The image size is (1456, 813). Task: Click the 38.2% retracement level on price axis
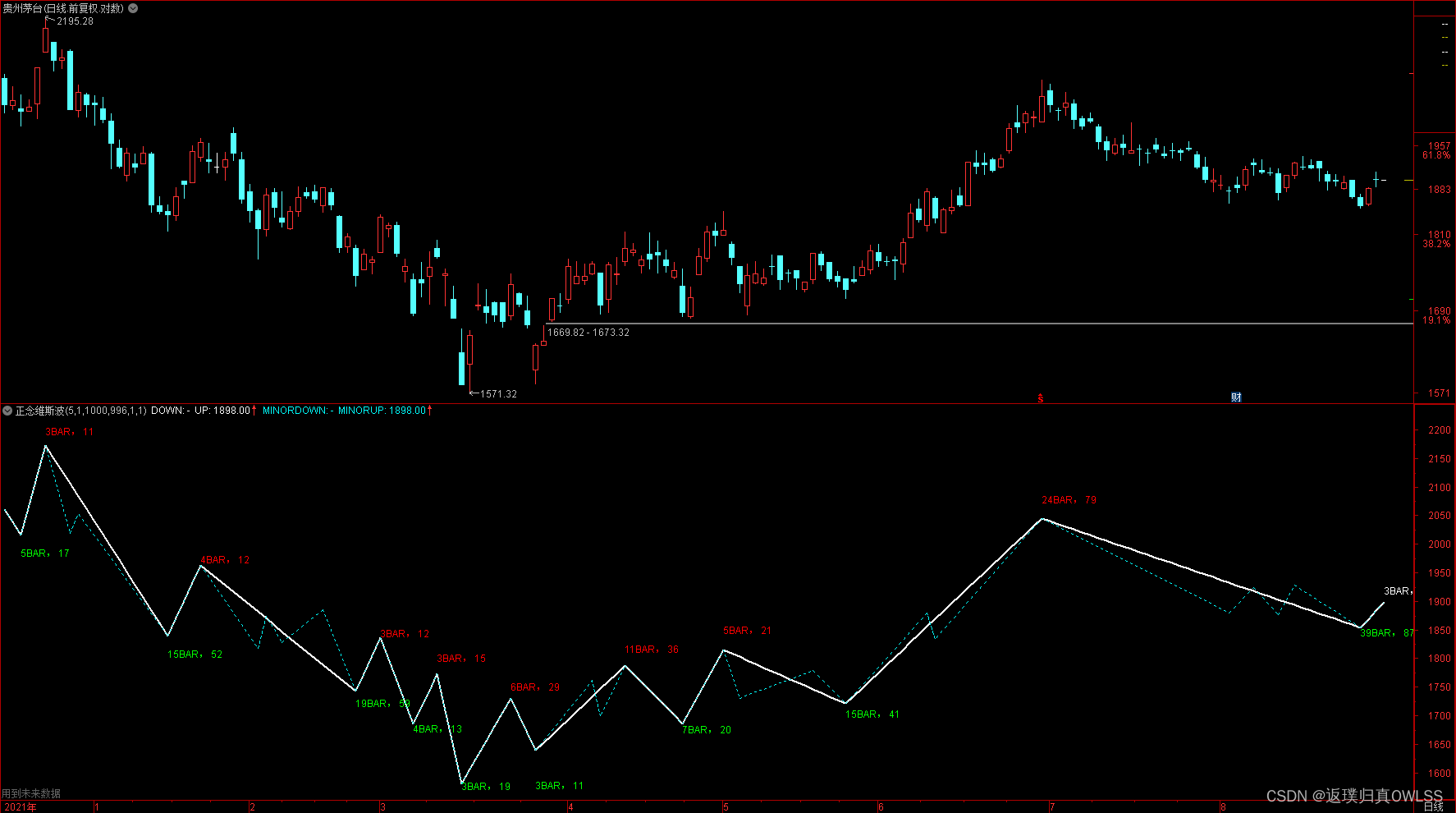coord(1436,244)
